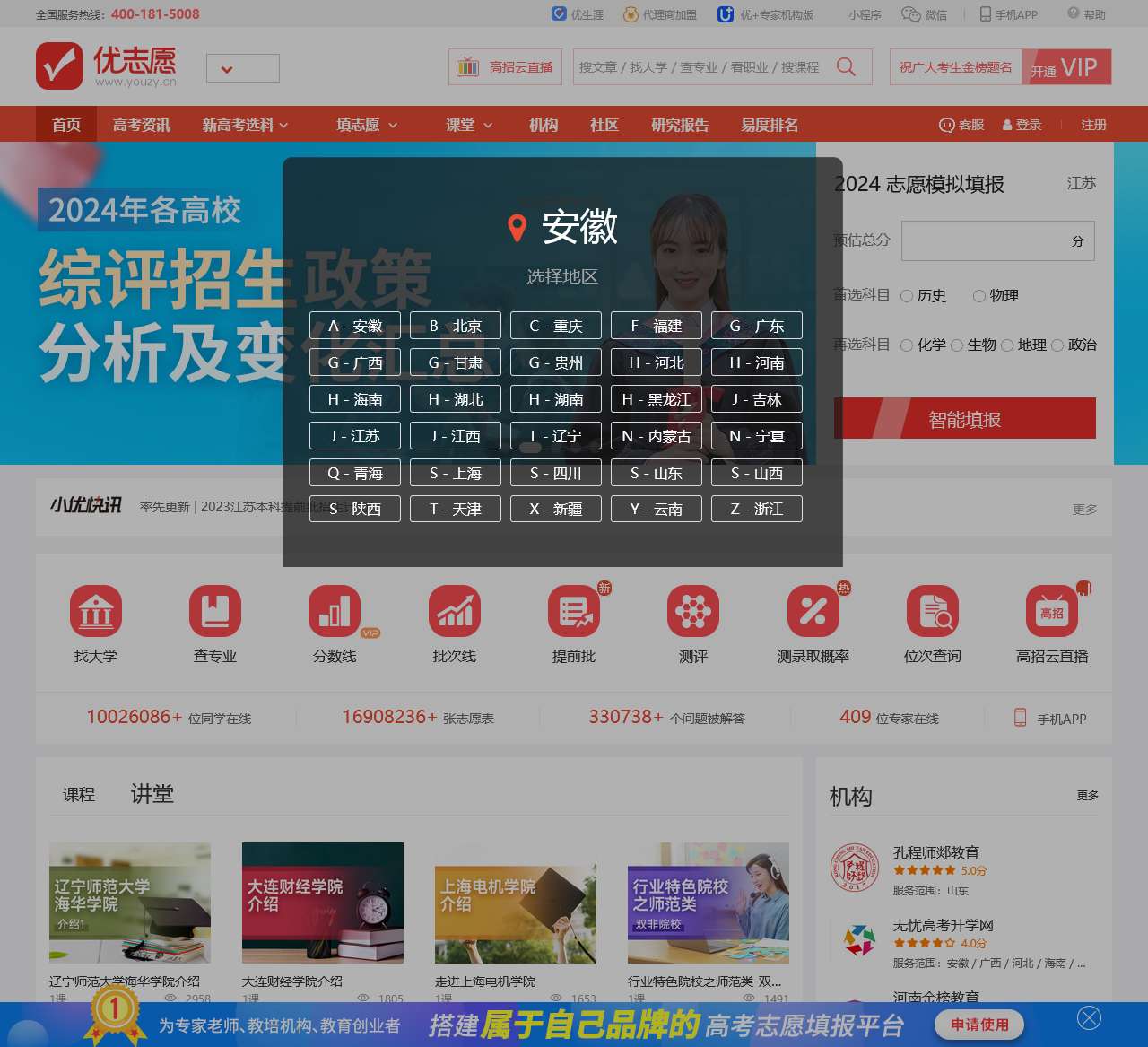Open the 查专业 book icon
Image resolution: width=1148 pixels, height=1047 pixels.
[215, 612]
